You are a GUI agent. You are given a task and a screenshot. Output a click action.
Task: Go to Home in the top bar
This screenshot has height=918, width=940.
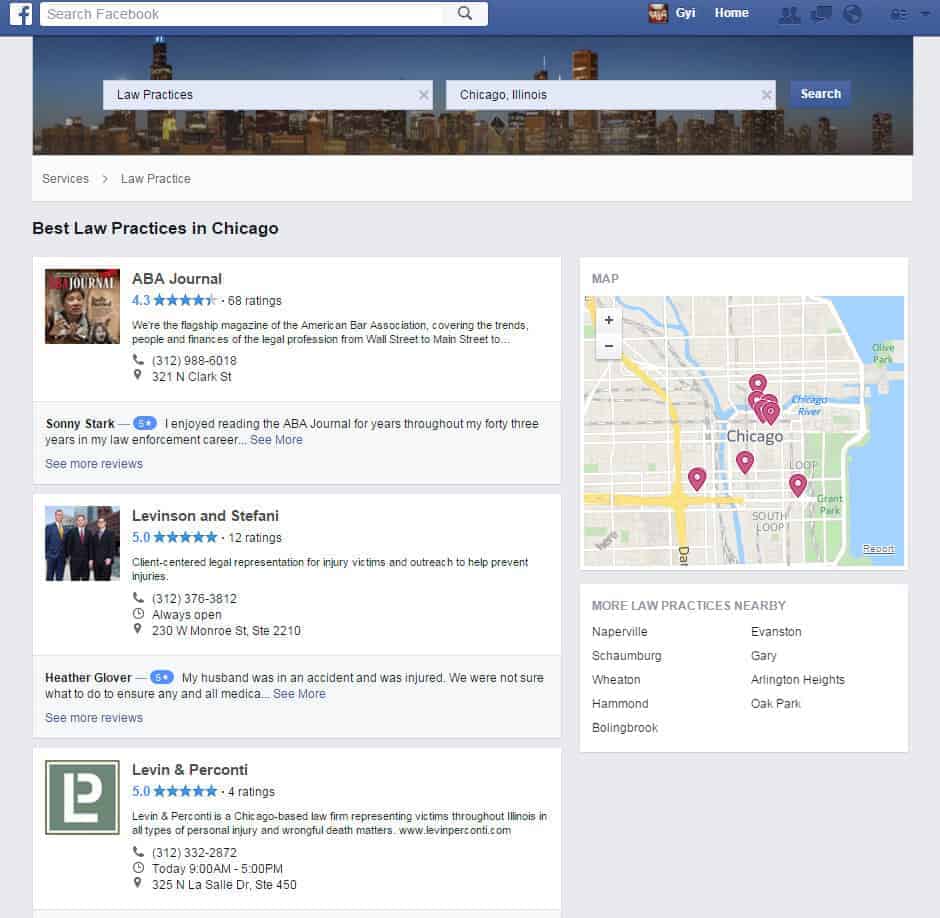pyautogui.click(x=731, y=13)
